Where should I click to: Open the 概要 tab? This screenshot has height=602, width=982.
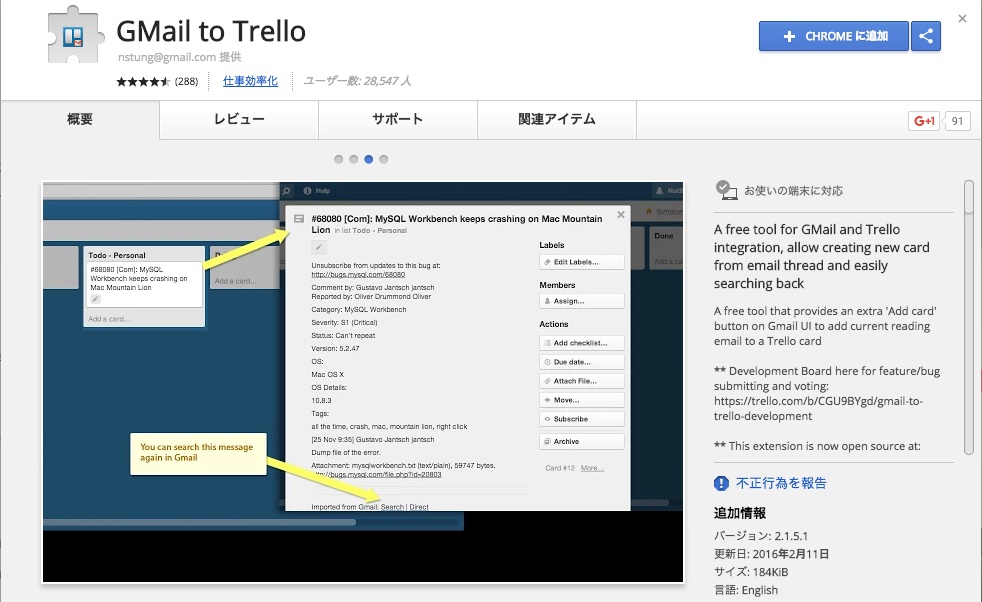[x=80, y=119]
